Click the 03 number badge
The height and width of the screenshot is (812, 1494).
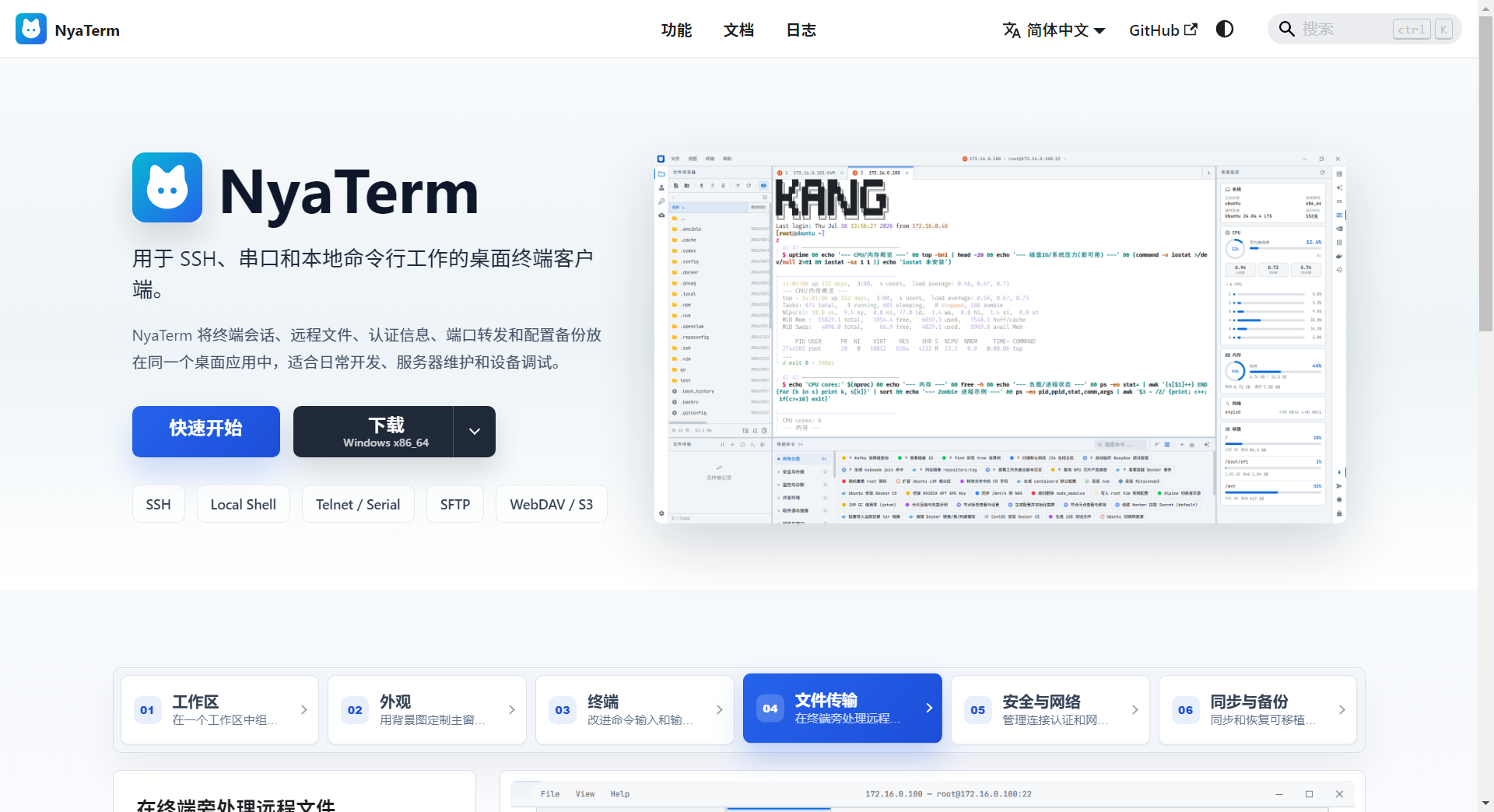tap(563, 710)
